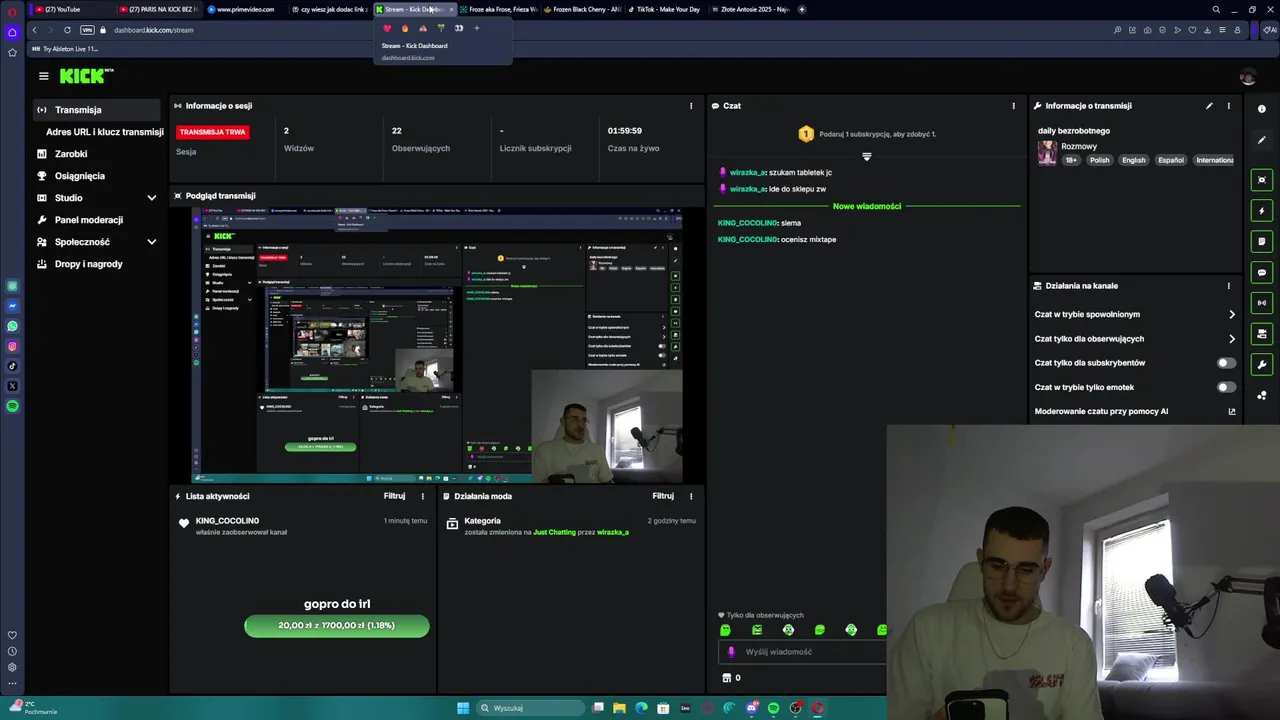Image resolution: width=1280 pixels, height=720 pixels.
Task: Open the Kick hamburger menu
Action: pyautogui.click(x=43, y=76)
